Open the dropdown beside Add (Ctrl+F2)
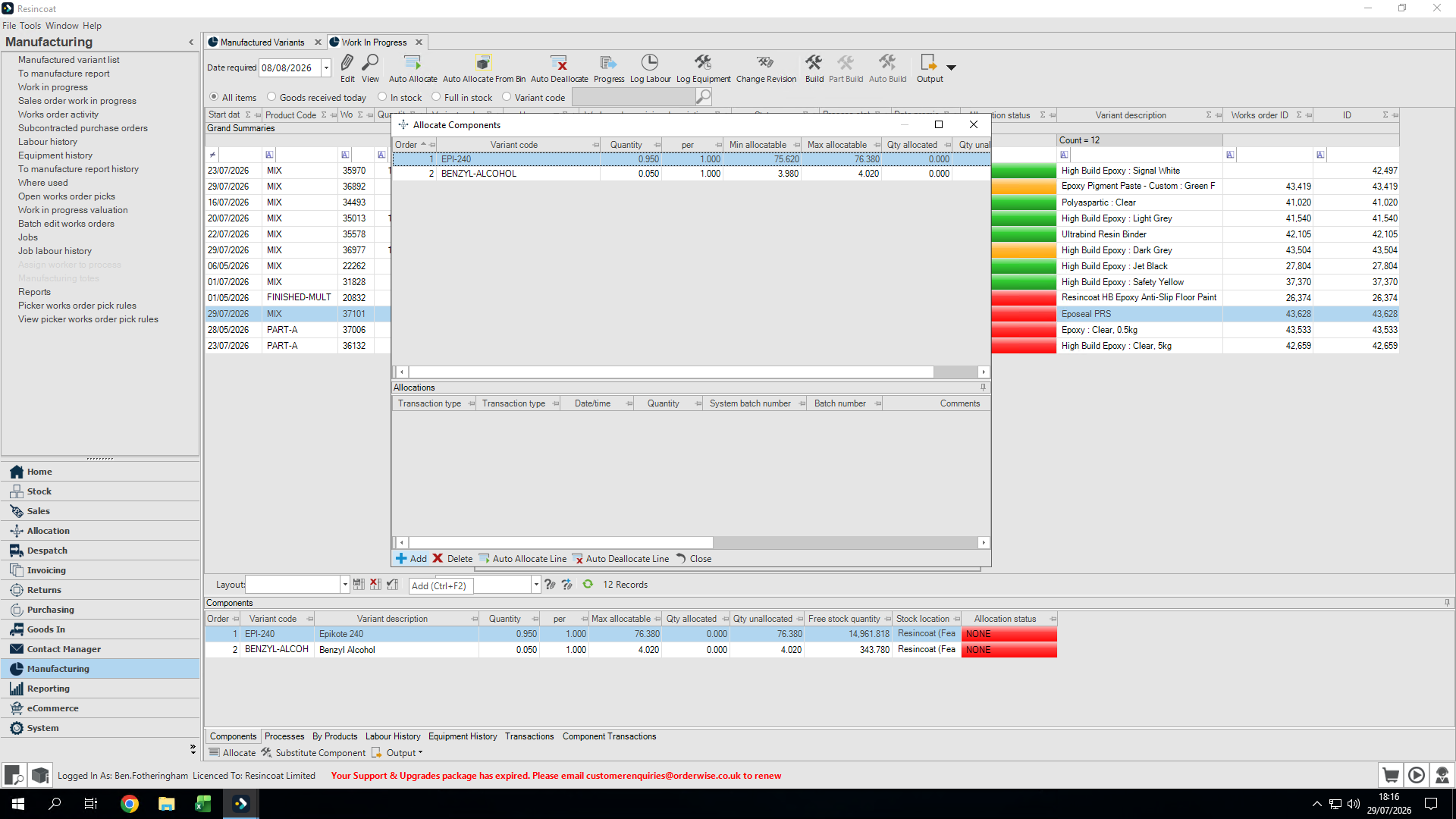Screen dimensions: 1456x819 pyautogui.click(x=535, y=585)
